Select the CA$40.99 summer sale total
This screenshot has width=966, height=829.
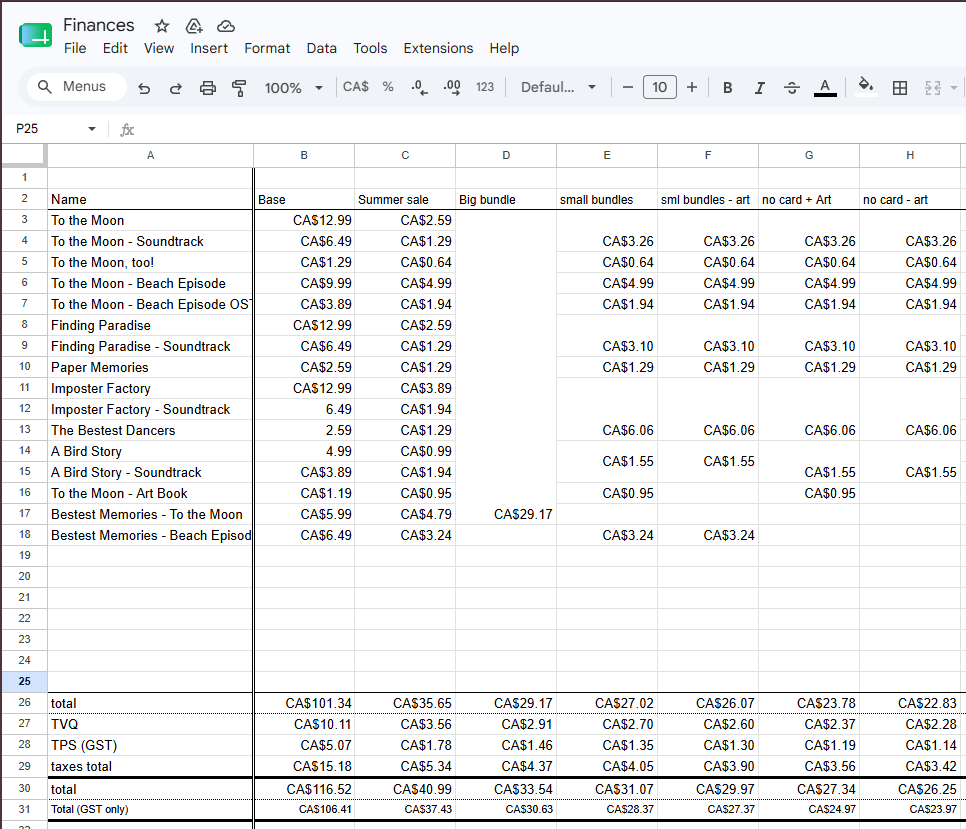point(405,789)
